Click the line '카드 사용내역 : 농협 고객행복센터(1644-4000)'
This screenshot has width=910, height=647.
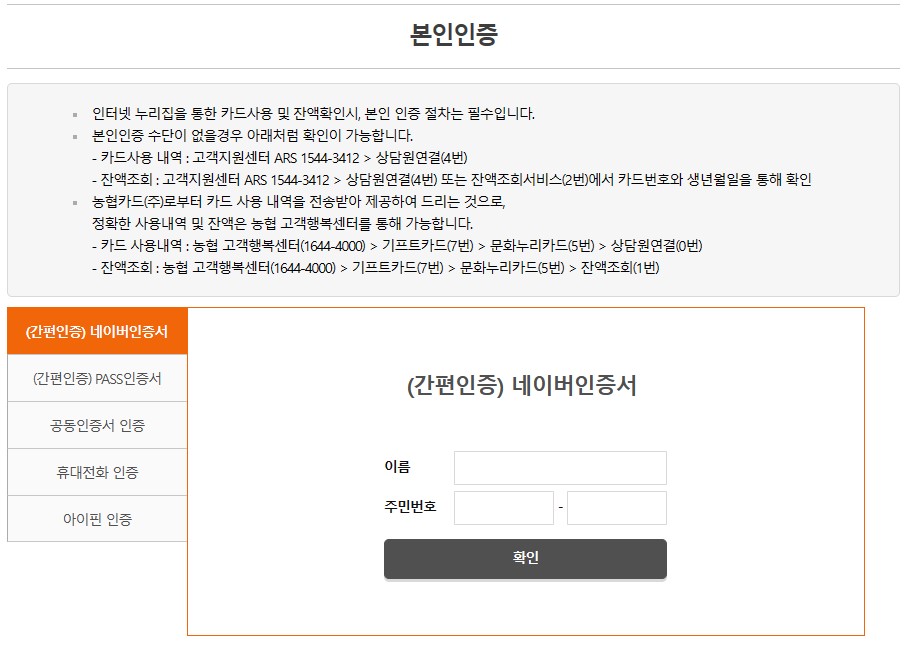pos(397,245)
